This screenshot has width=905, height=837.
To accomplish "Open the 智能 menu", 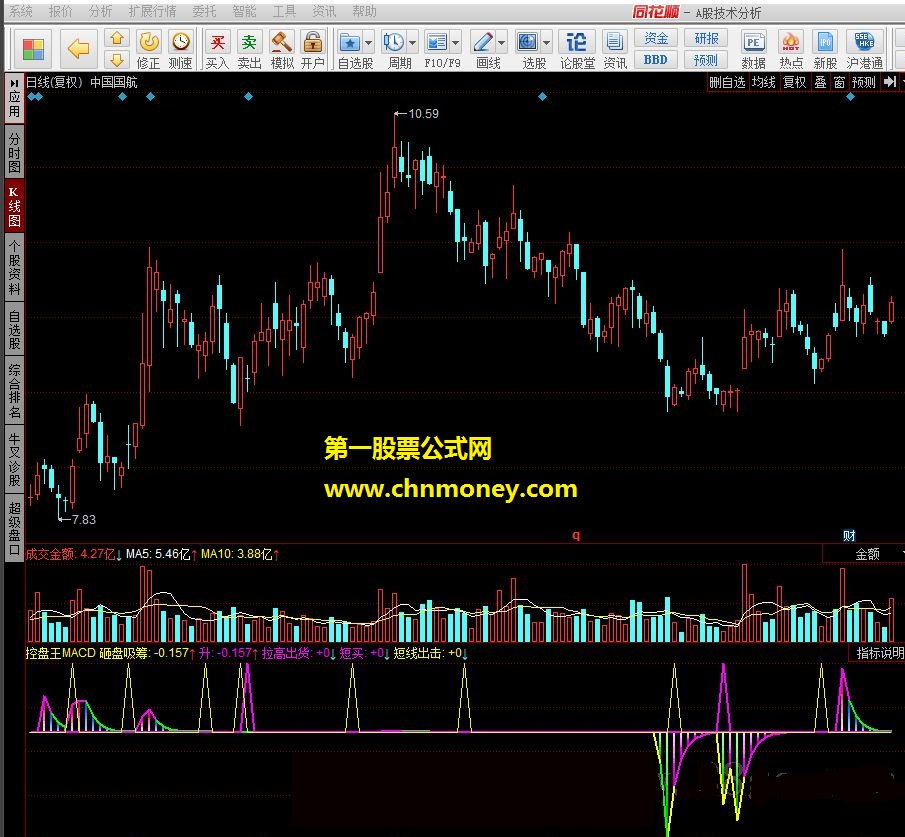I will coord(244,11).
